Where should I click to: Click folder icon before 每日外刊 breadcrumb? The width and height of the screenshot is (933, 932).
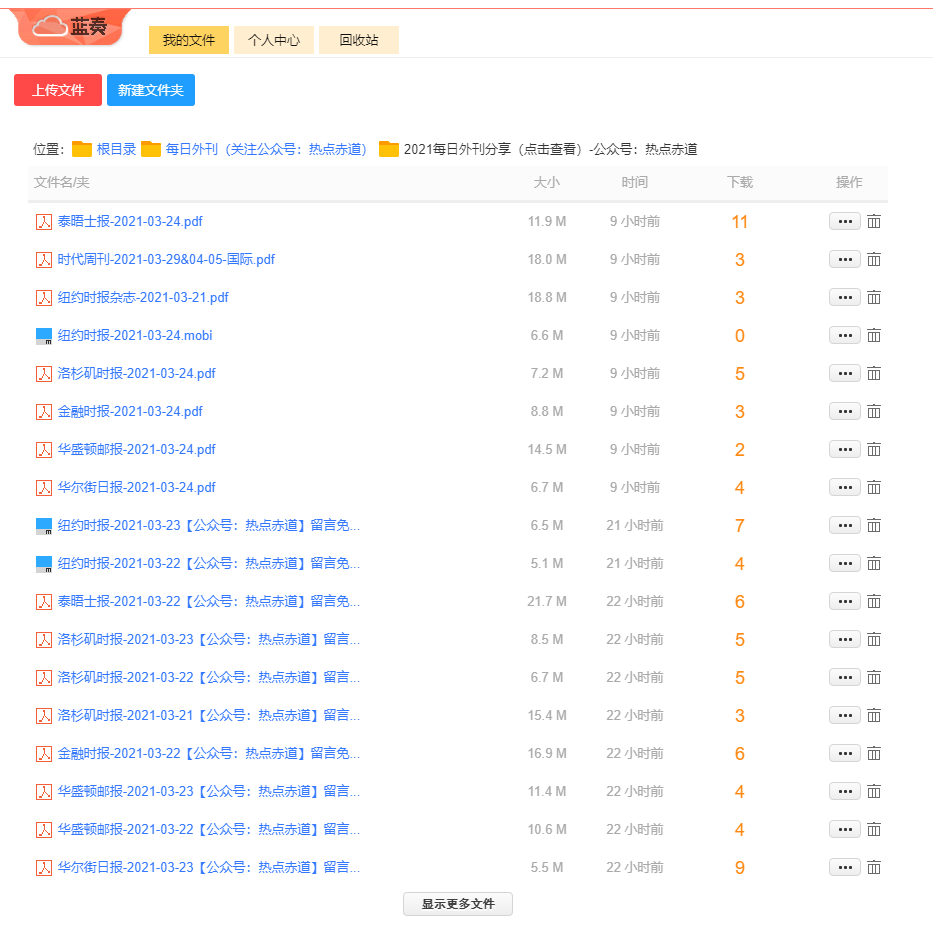tap(151, 149)
